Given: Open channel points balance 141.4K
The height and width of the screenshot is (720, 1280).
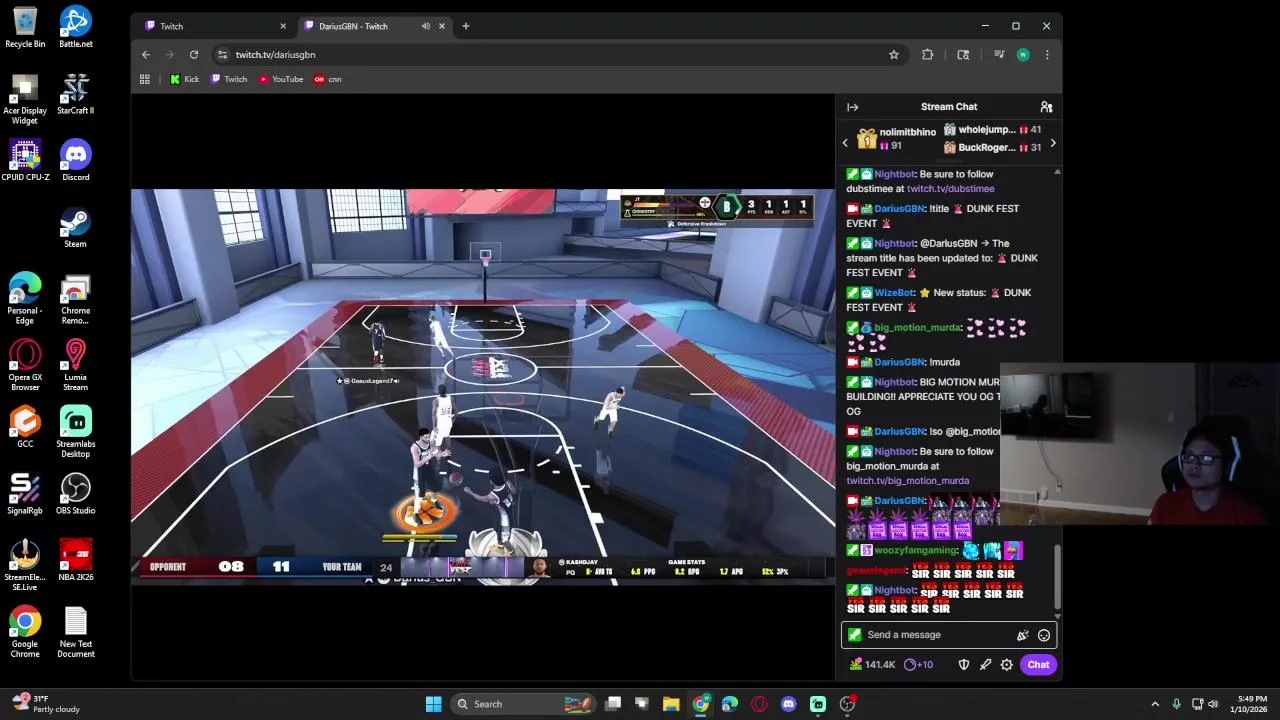Looking at the screenshot, I should [x=872, y=665].
